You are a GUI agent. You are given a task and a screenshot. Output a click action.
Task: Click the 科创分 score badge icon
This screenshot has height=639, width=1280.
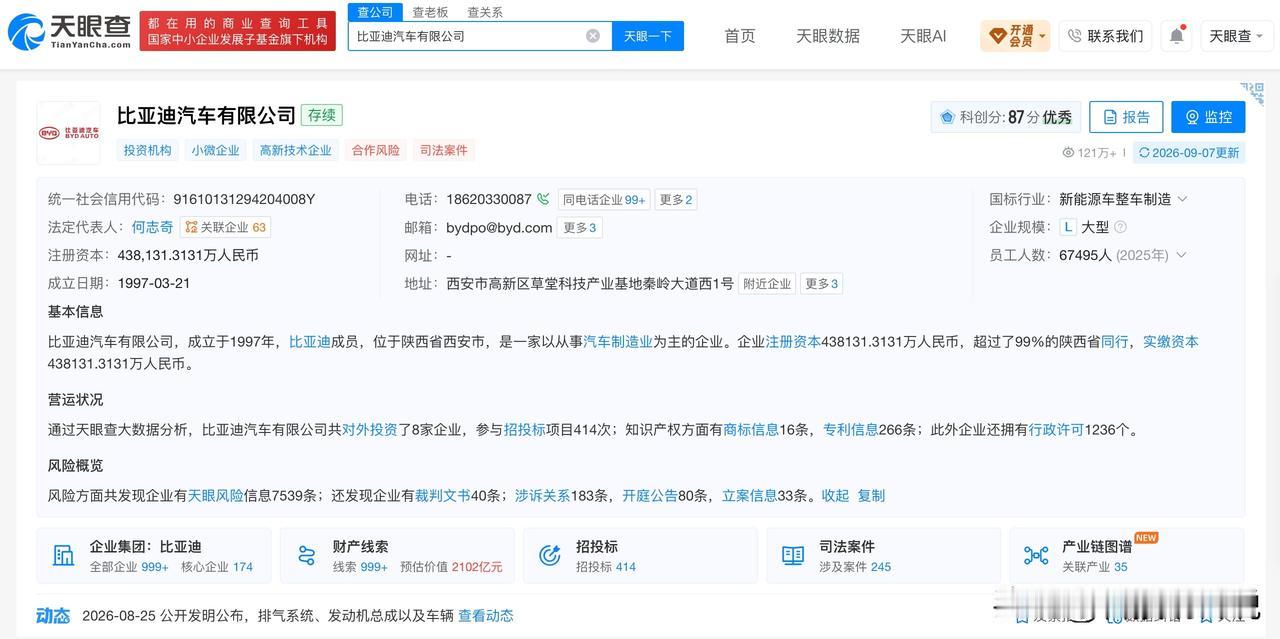point(947,117)
